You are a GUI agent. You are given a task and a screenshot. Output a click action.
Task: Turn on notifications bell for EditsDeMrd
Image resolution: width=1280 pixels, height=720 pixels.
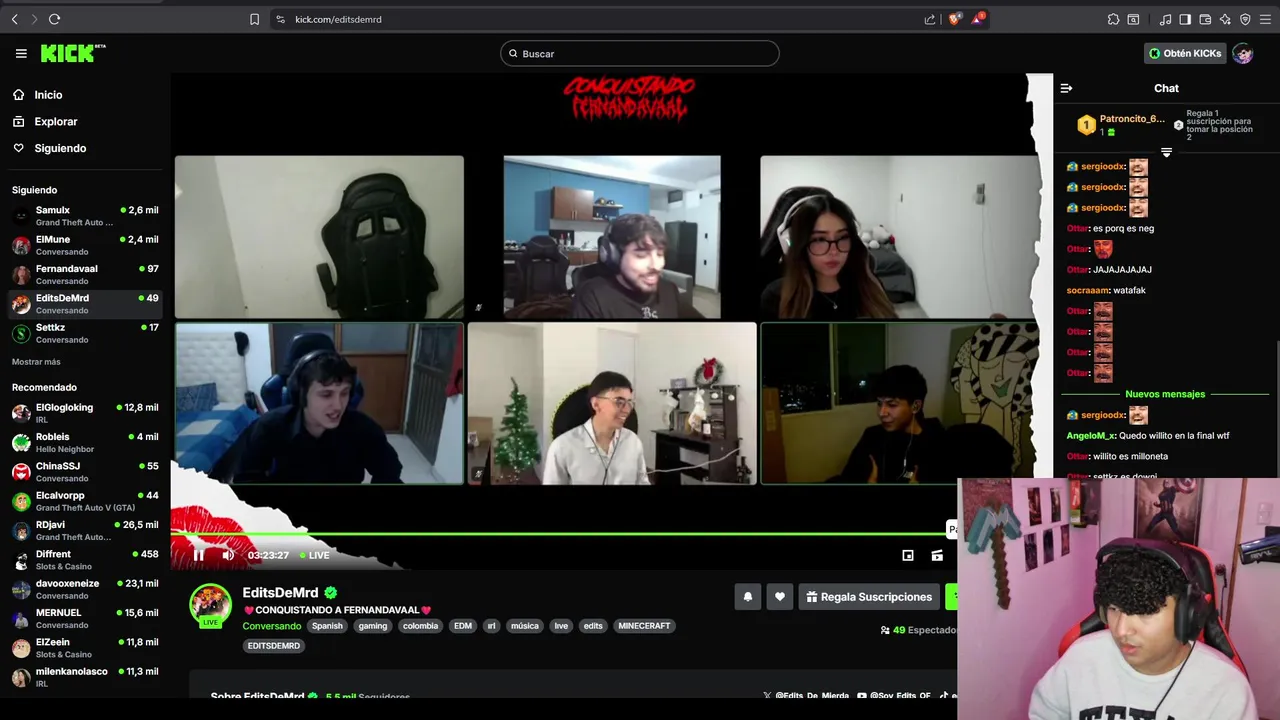point(748,597)
